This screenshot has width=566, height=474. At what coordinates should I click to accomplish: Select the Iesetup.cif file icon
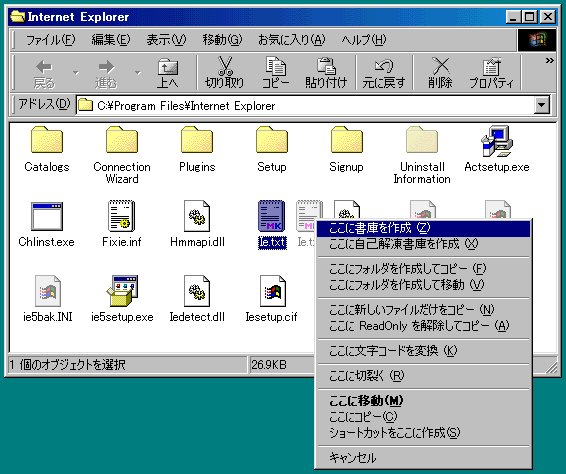273,291
